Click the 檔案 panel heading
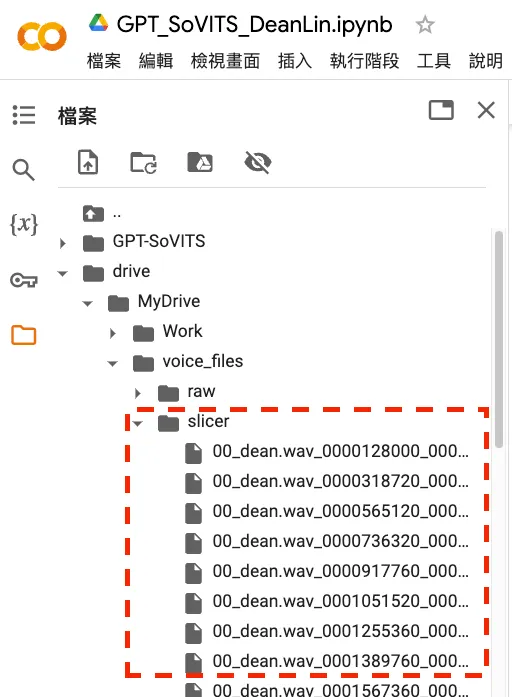The width and height of the screenshot is (512, 697). 77,116
